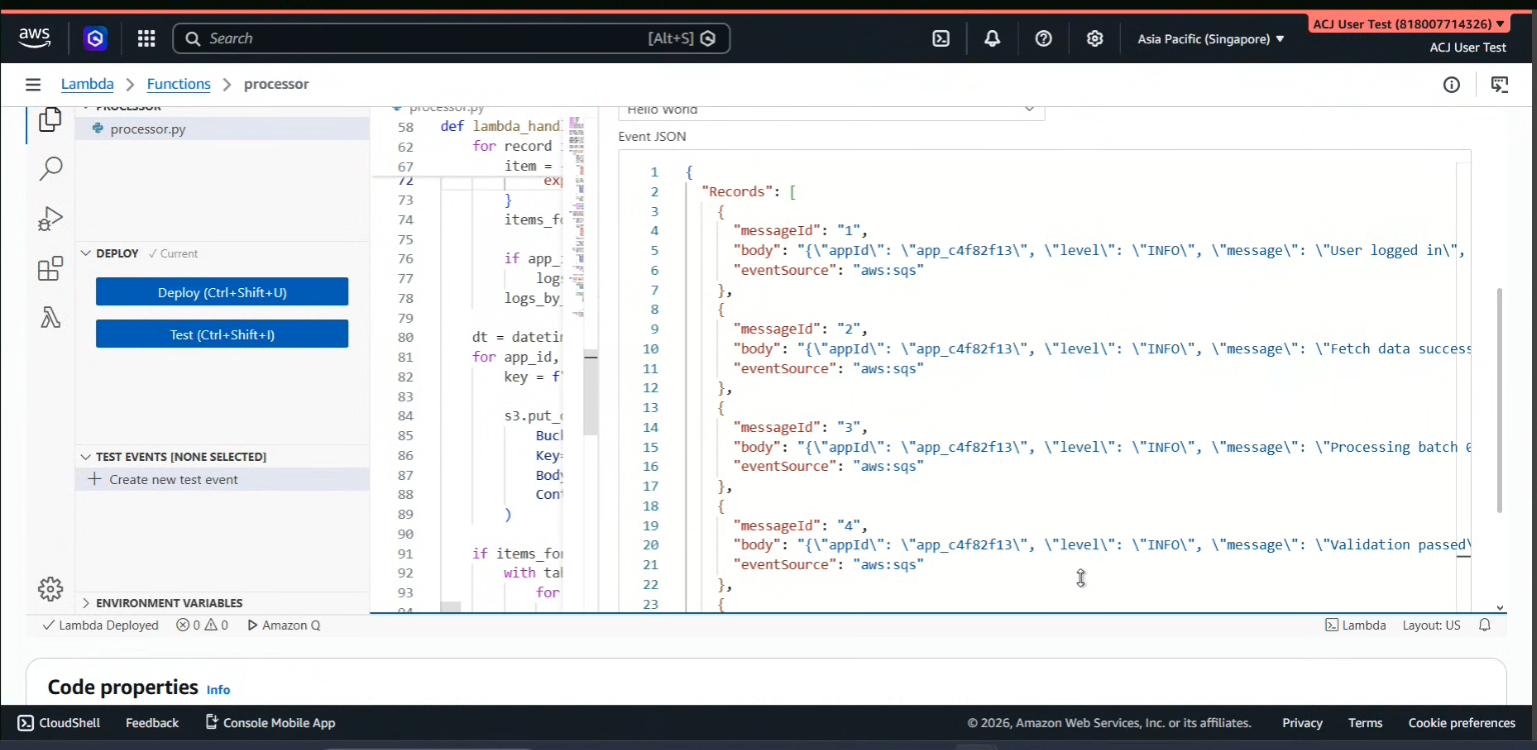Open the Asia Pacific (Singapore) region dropdown
The width and height of the screenshot is (1537, 750).
coord(1210,39)
